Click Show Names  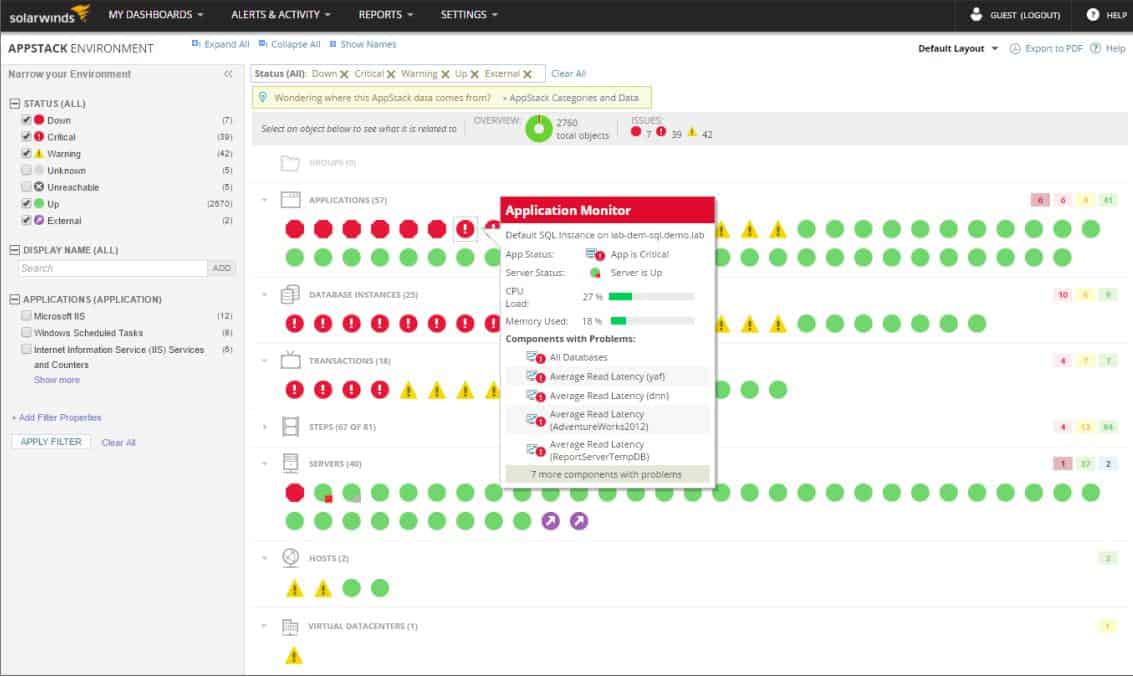[x=363, y=44]
